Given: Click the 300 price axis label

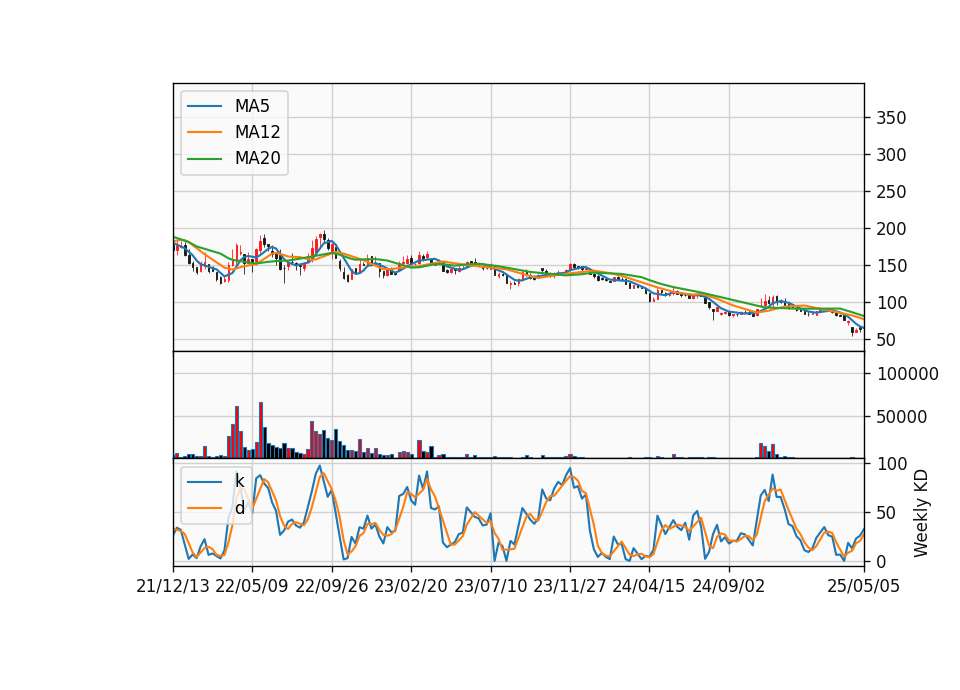Looking at the screenshot, I should click(x=891, y=155).
